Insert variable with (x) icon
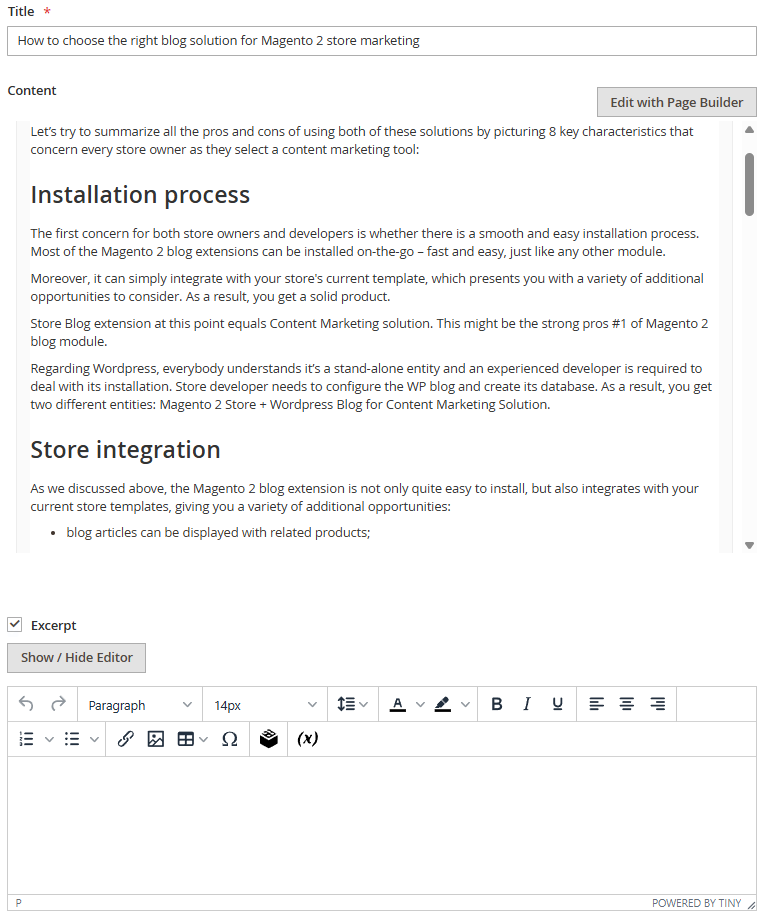Image resolution: width=765 pixels, height=917 pixels. (x=308, y=740)
